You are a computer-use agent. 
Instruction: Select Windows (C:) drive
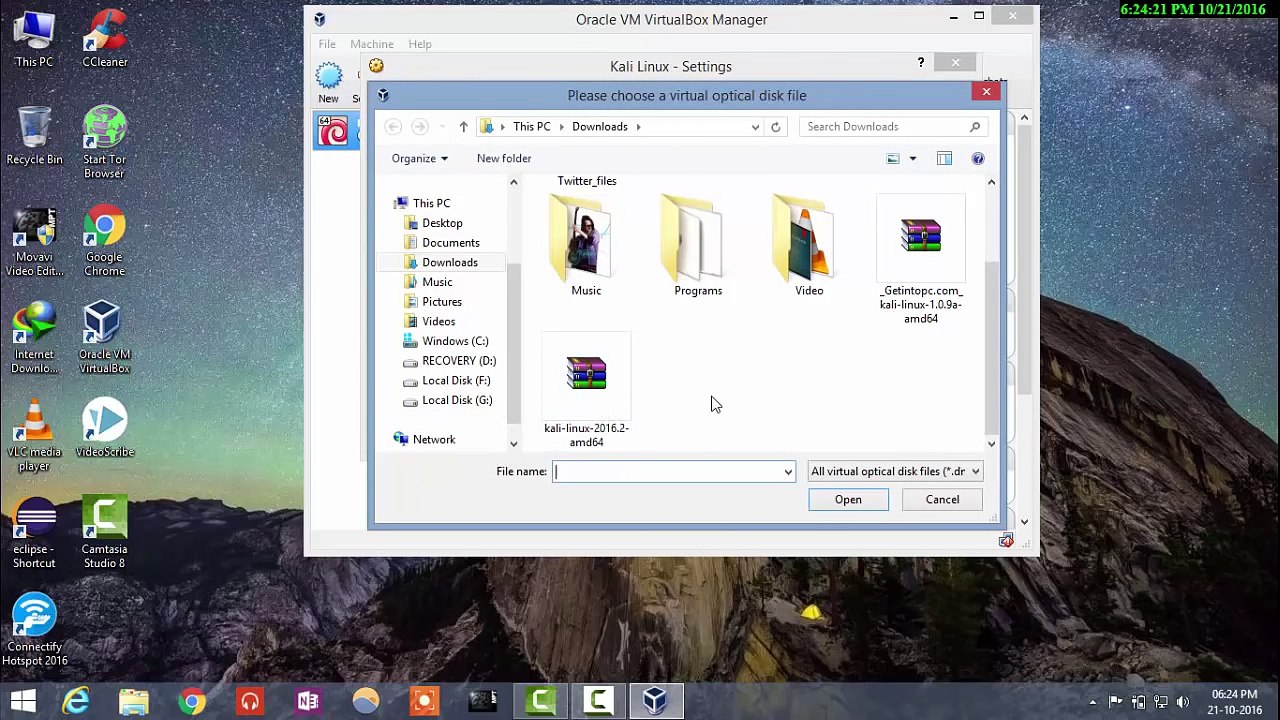[x=455, y=341]
